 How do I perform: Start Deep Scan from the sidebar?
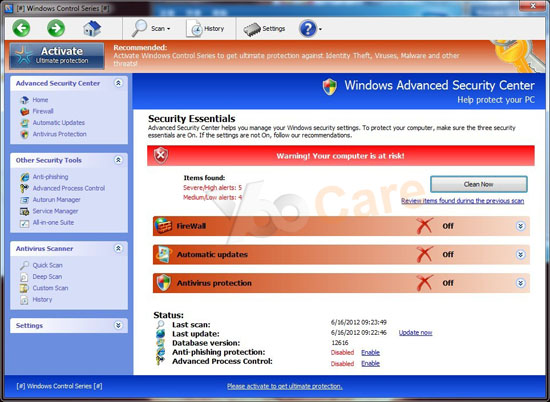coord(47,276)
